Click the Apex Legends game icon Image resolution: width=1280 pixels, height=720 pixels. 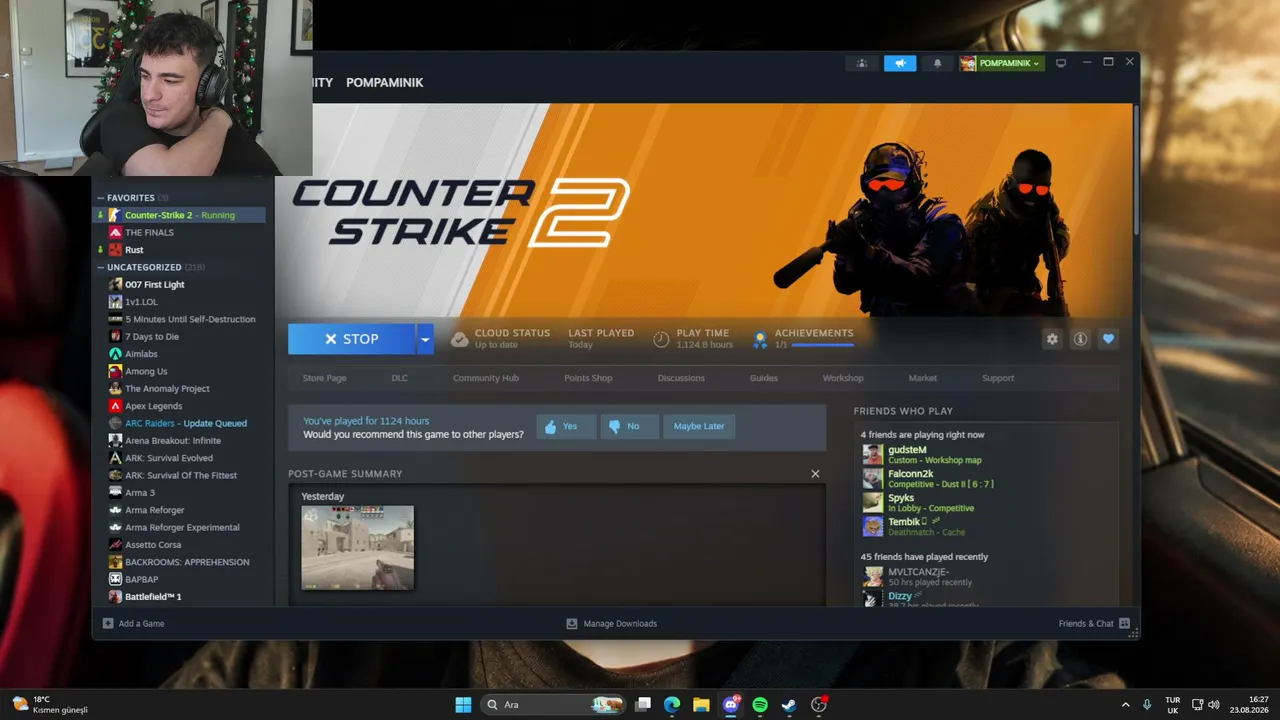click(115, 406)
